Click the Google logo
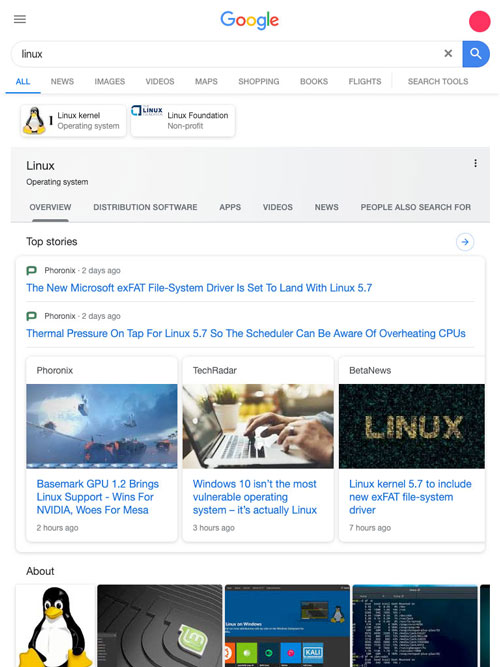500x667 pixels. [x=249, y=20]
